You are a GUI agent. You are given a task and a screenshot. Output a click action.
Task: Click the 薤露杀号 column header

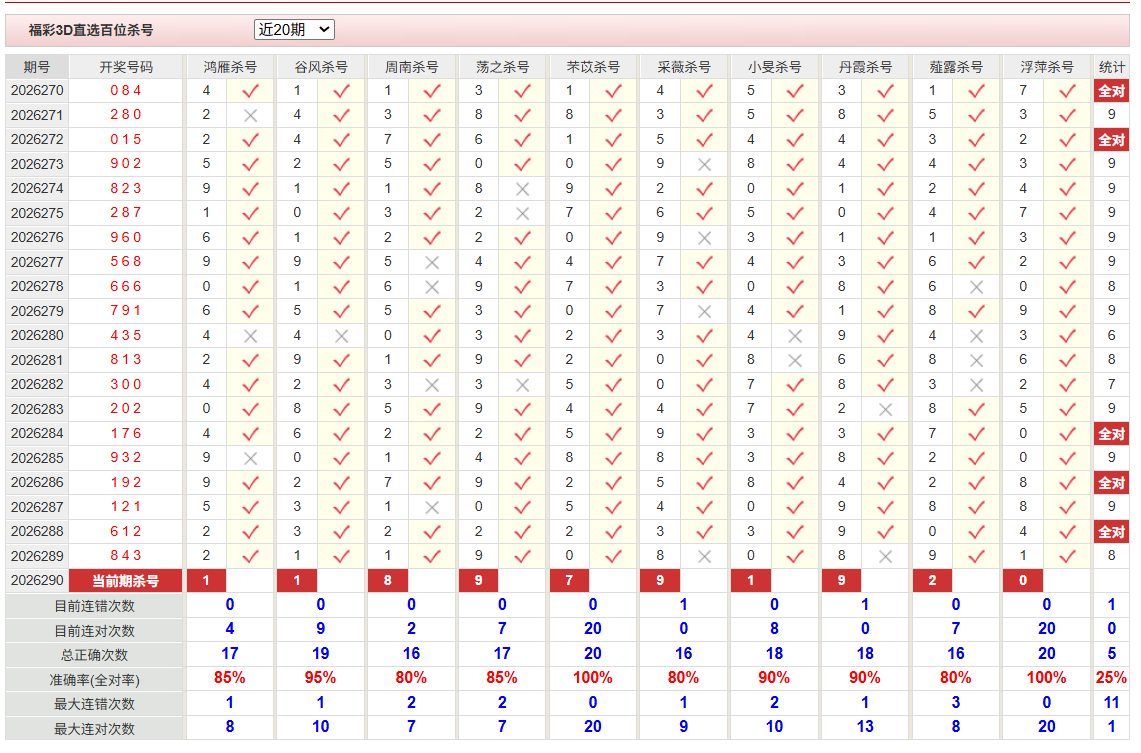pyautogui.click(x=956, y=67)
